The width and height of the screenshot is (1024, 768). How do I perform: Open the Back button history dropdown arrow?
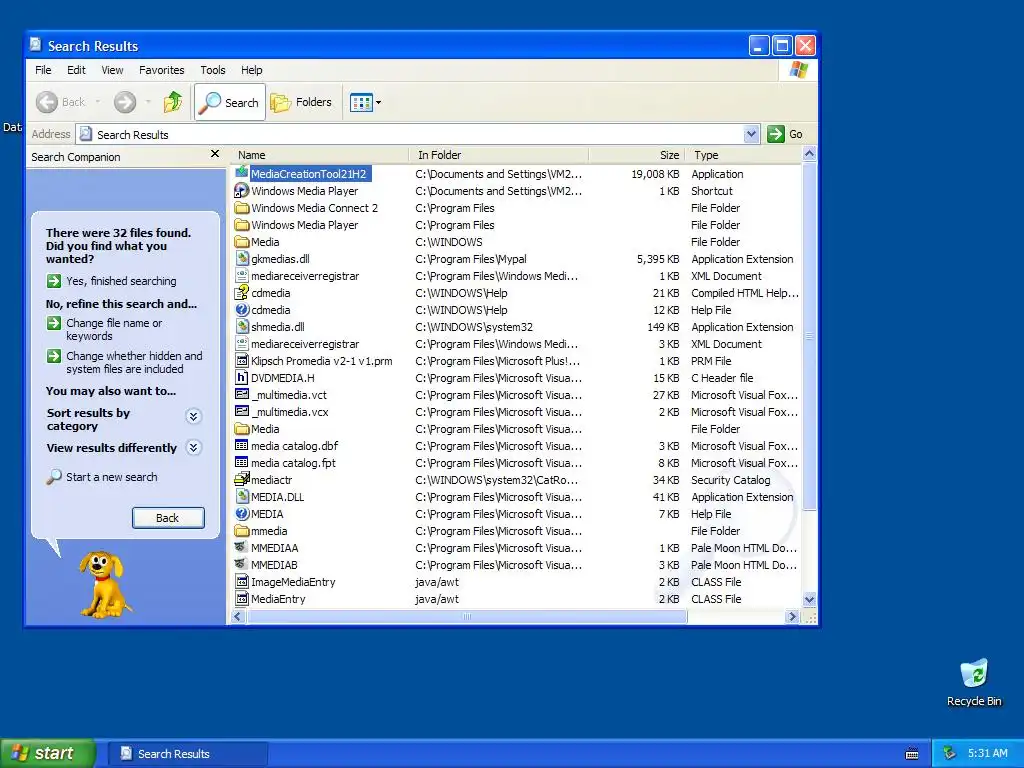pos(98,102)
